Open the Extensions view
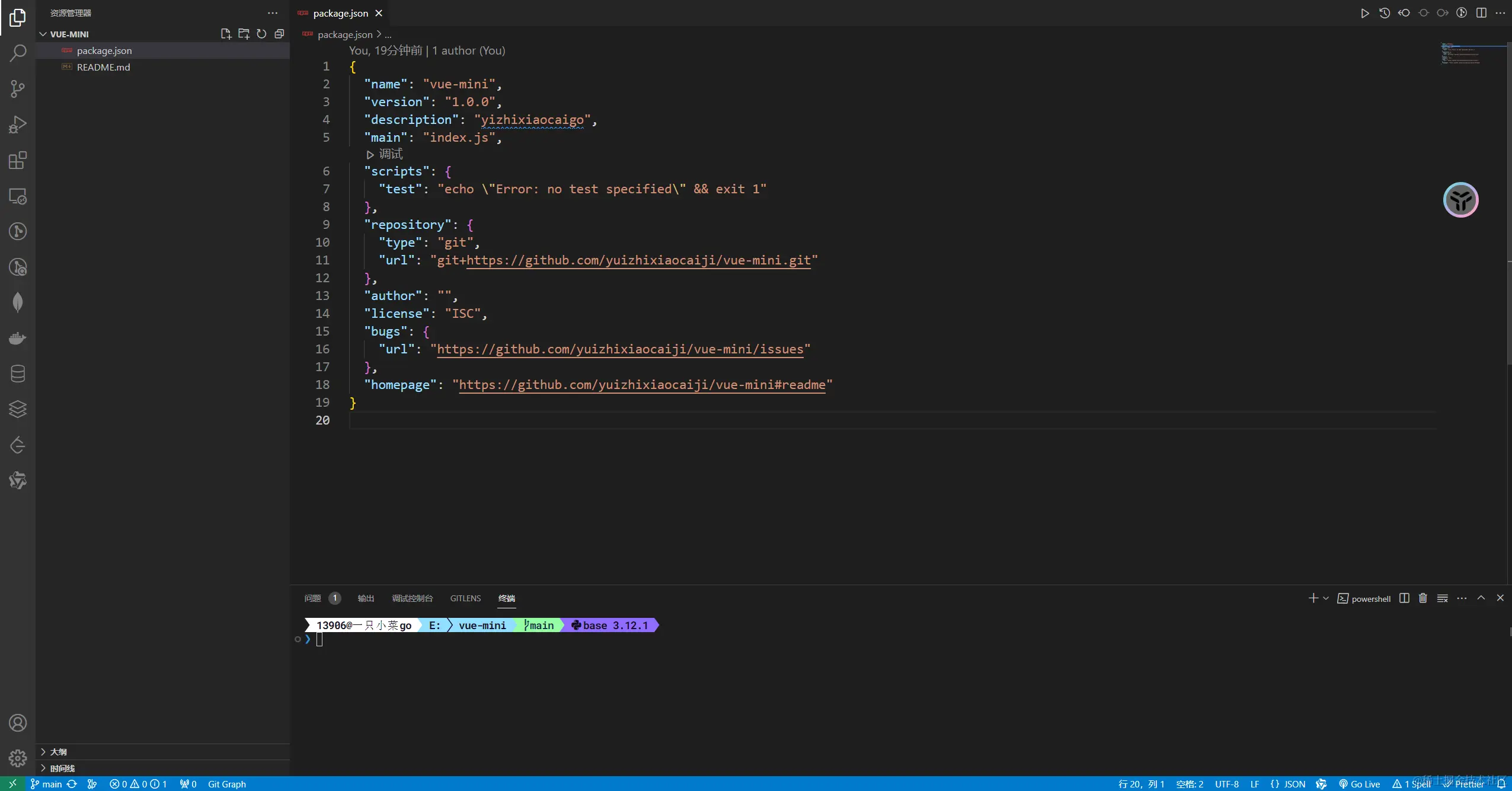The height and width of the screenshot is (791, 1512). click(x=18, y=160)
